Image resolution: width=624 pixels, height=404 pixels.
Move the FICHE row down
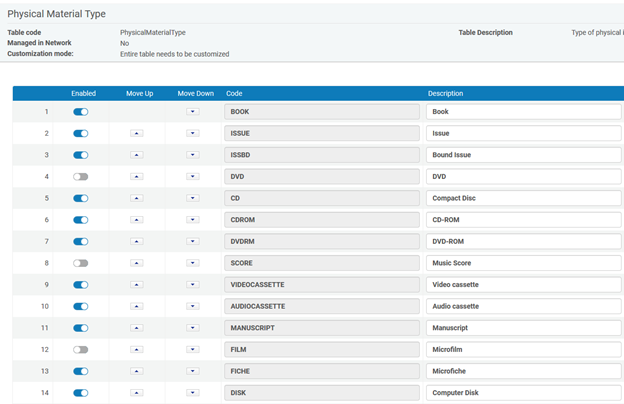click(193, 371)
